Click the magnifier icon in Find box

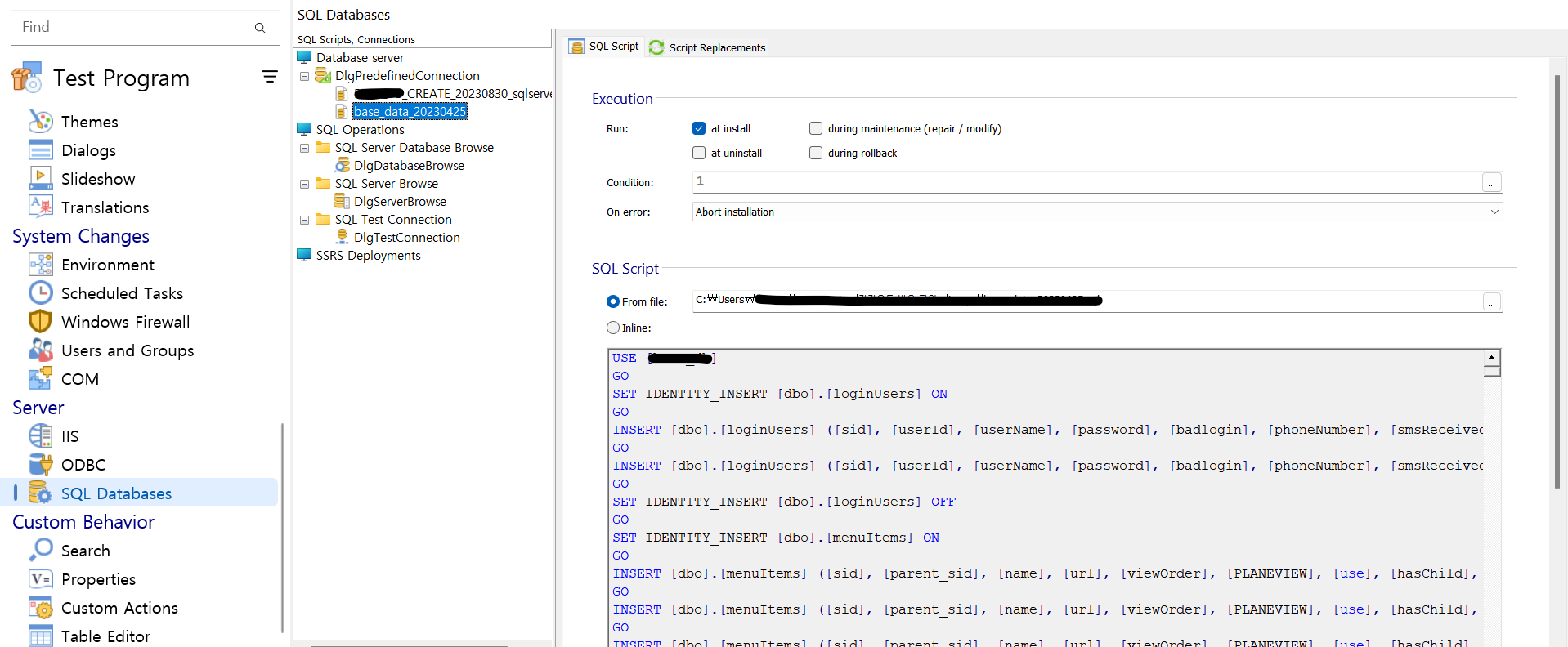point(260,28)
